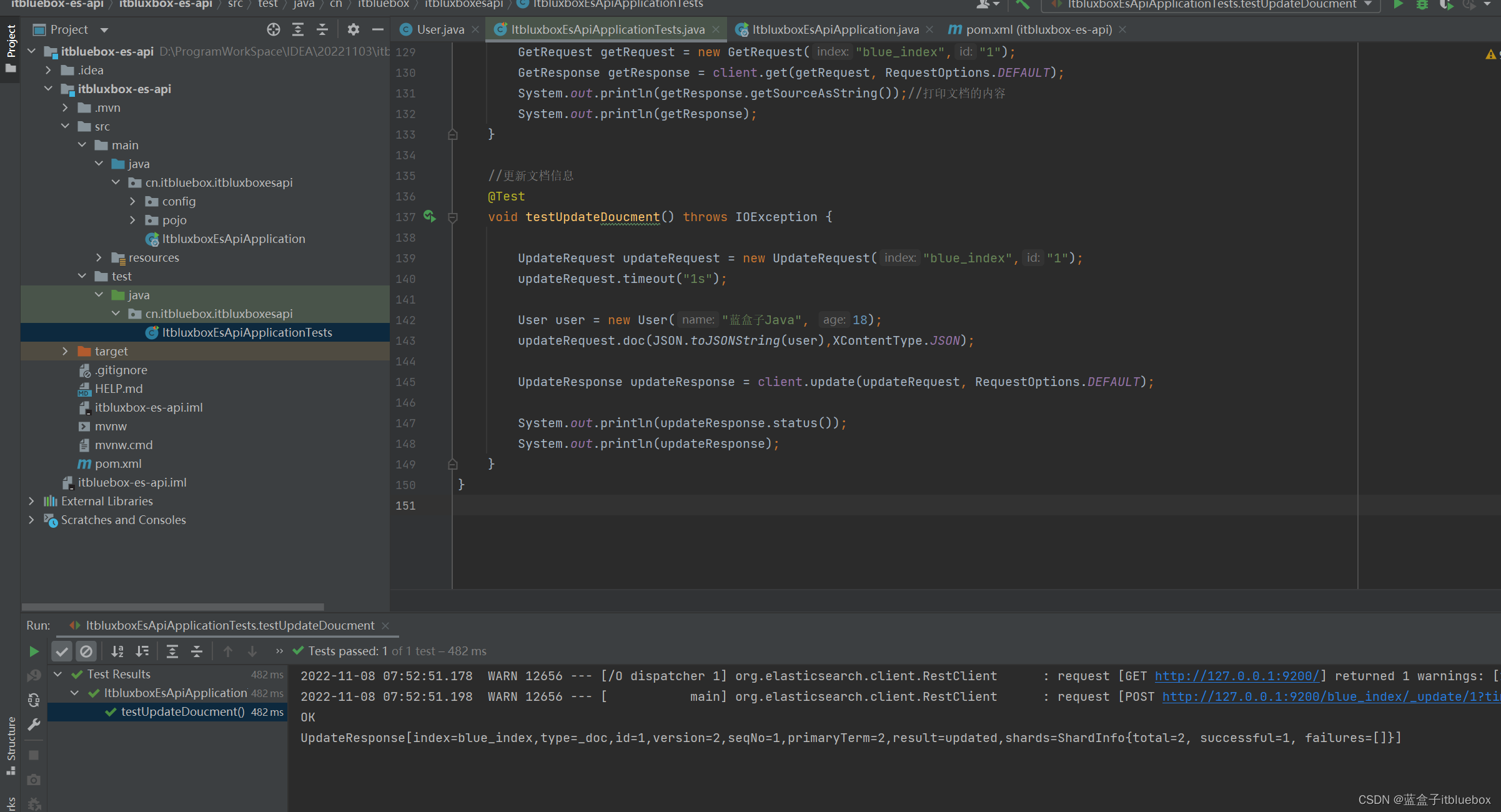Go to next failed test arrow

click(252, 651)
